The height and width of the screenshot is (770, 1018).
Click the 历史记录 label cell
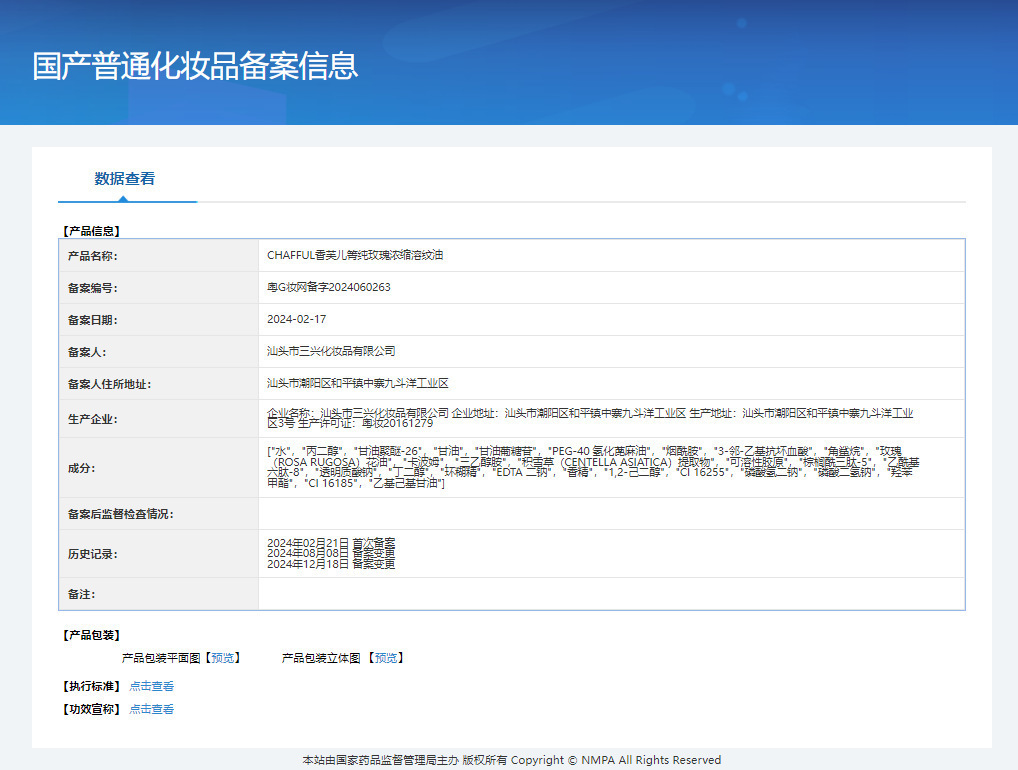click(158, 554)
